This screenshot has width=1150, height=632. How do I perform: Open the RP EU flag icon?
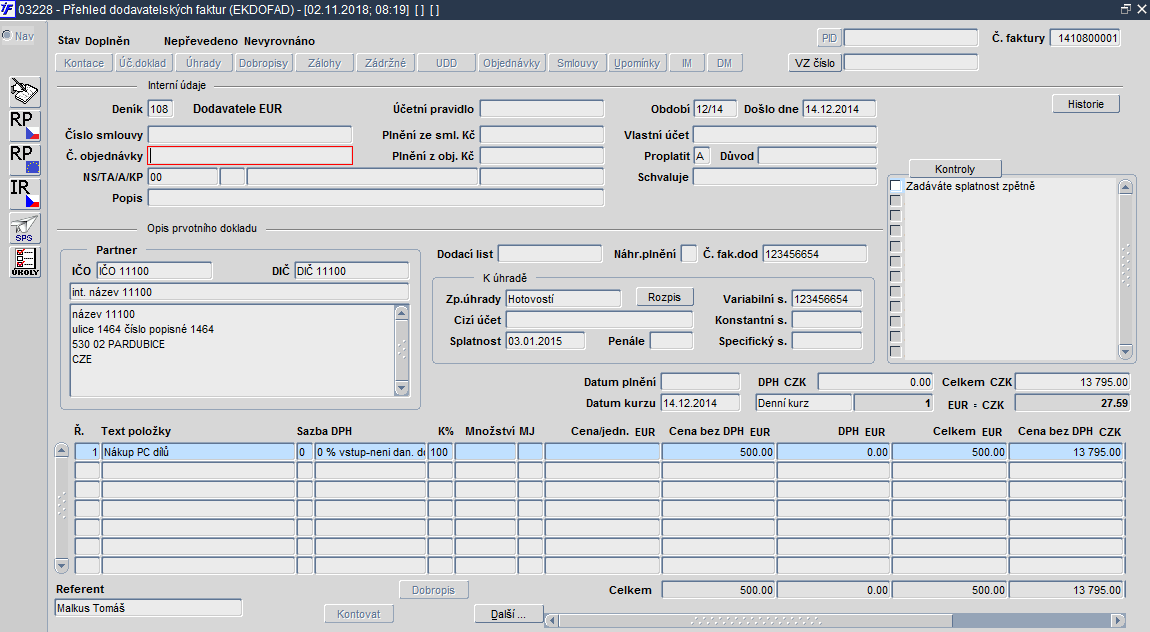25,160
